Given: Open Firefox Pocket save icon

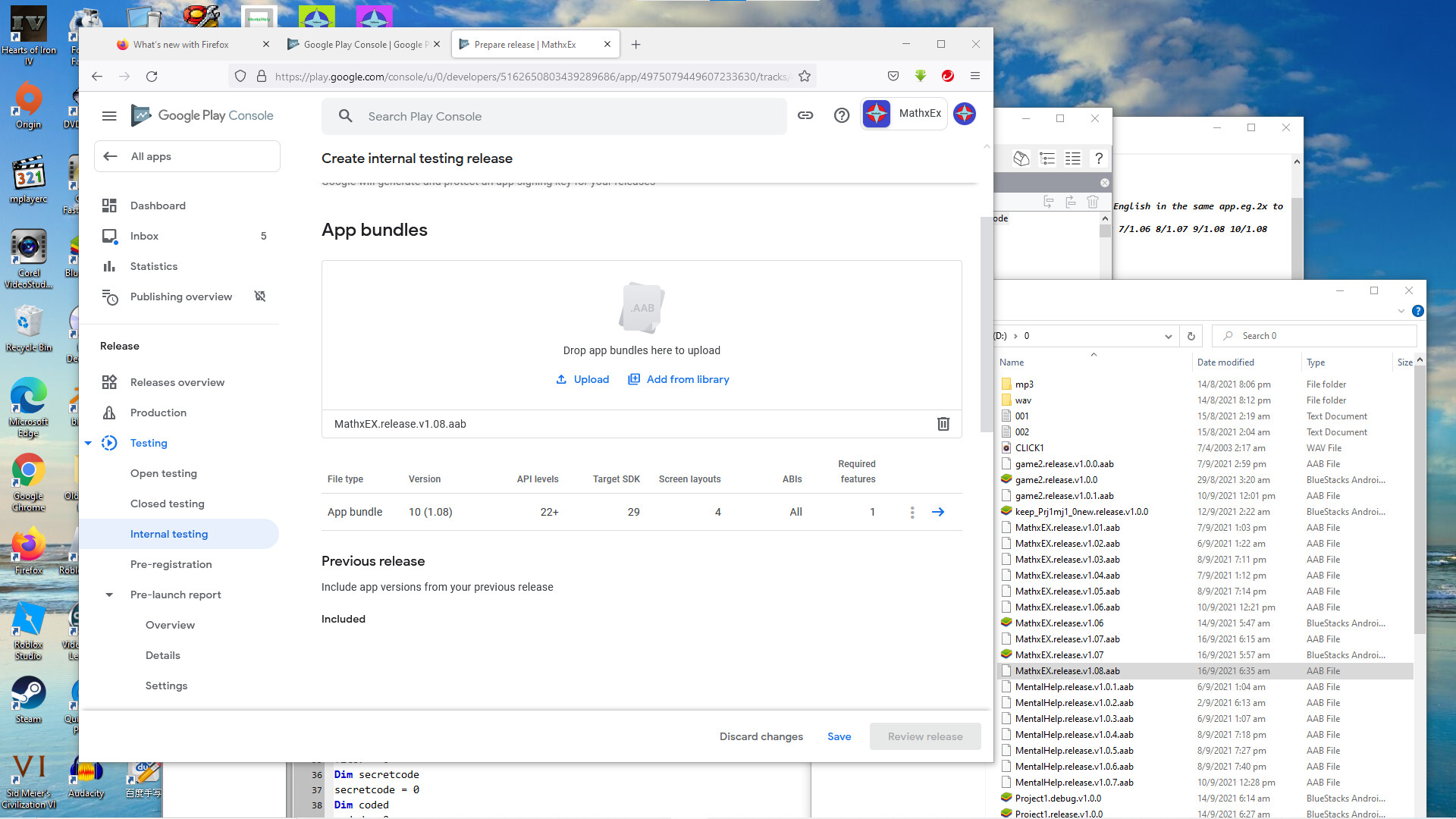Looking at the screenshot, I should click(x=893, y=76).
